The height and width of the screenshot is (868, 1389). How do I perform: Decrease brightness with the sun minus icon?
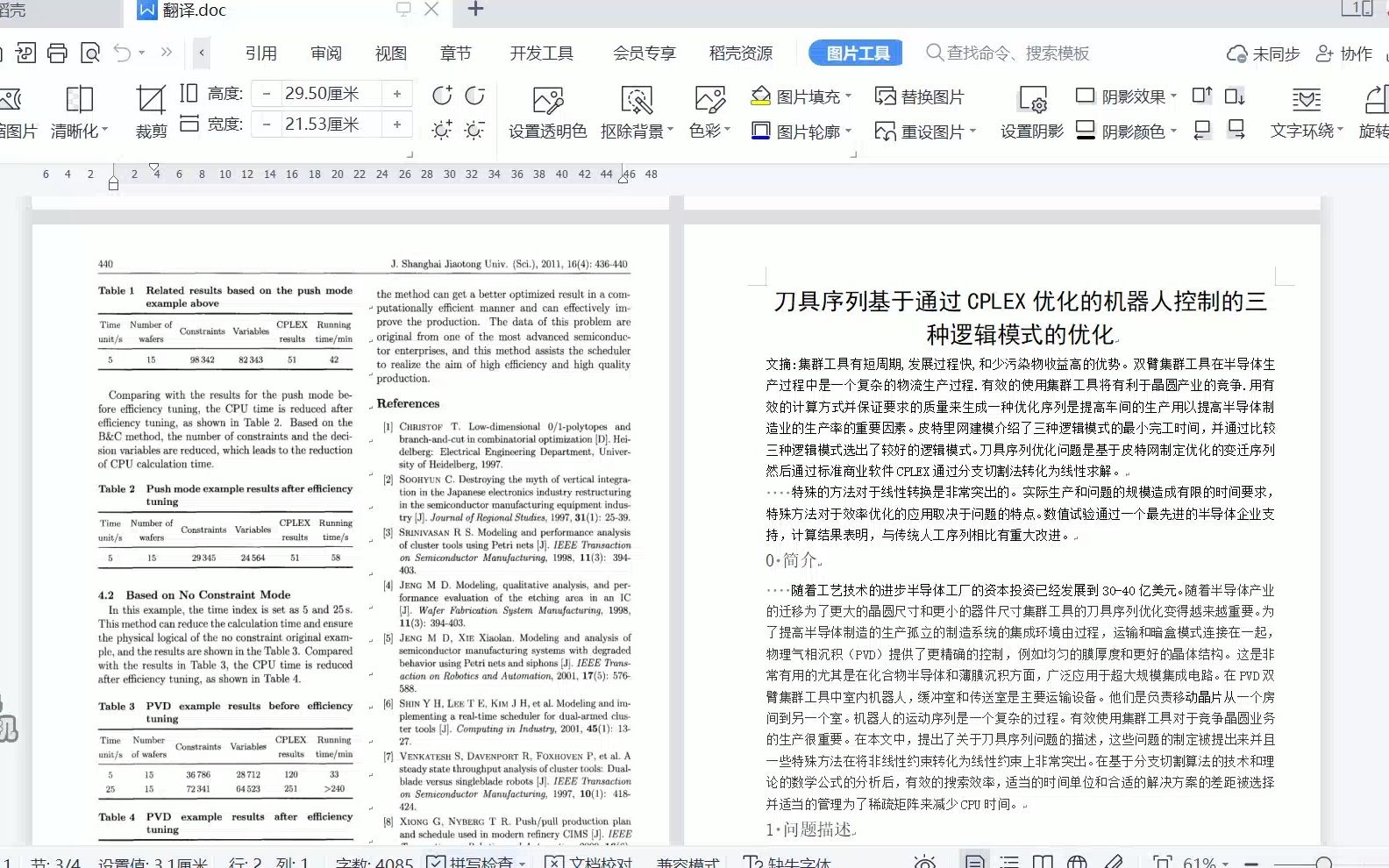pyautogui.click(x=474, y=130)
